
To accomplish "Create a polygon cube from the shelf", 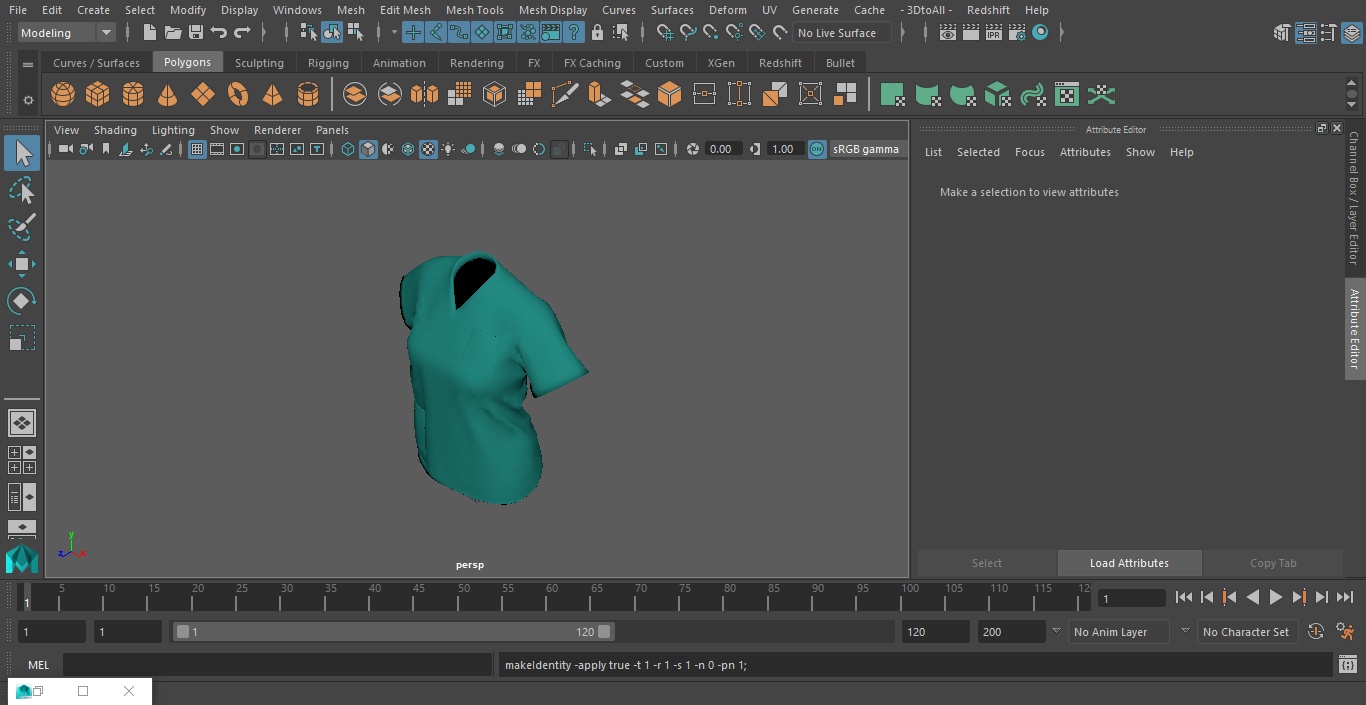I will click(98, 95).
